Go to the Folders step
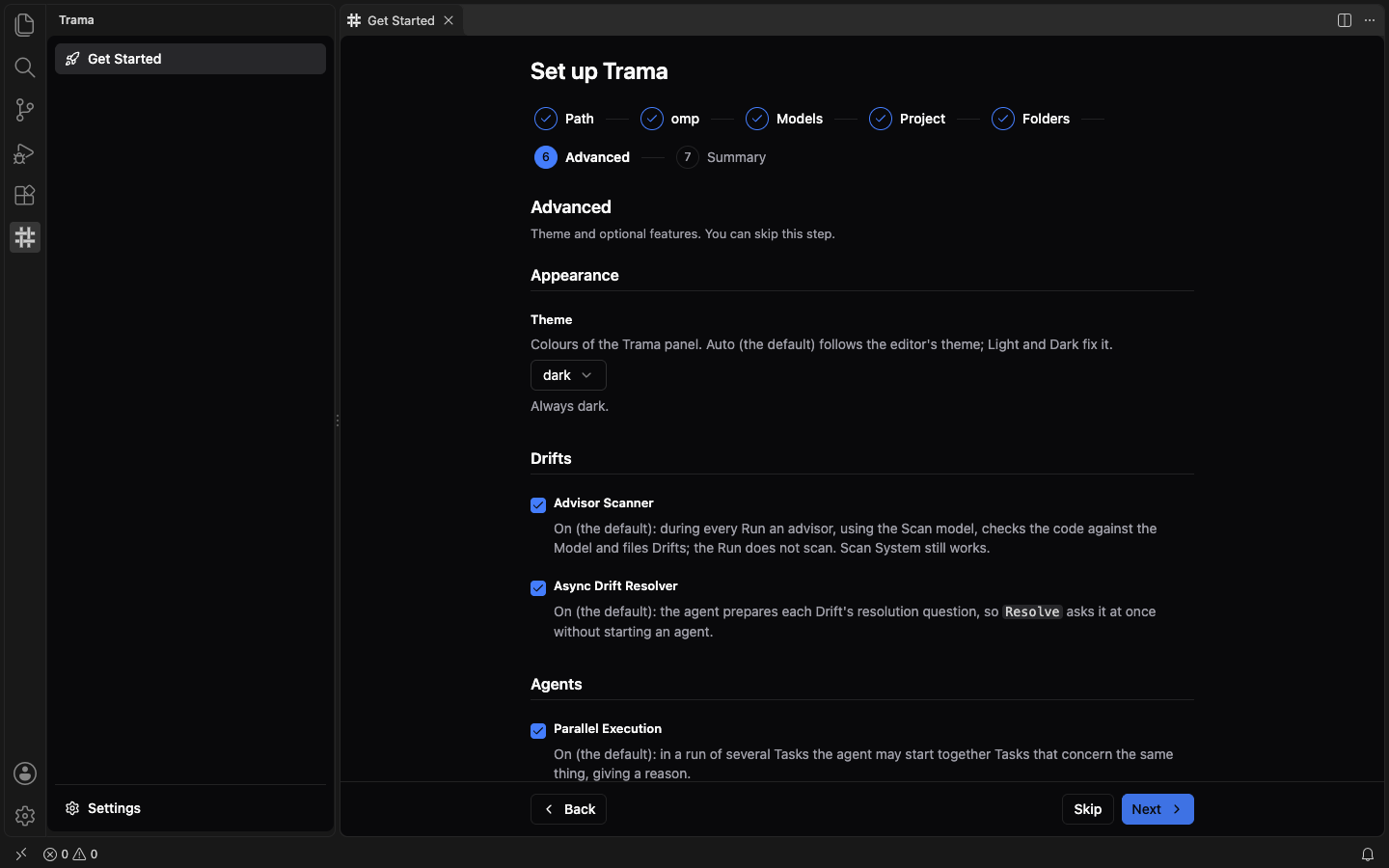 [x=1031, y=119]
